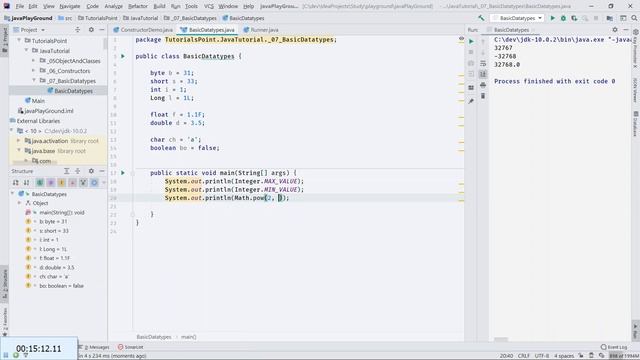Open the SonarLint tool window button
The width and height of the screenshot is (640, 360).
pos(131,347)
